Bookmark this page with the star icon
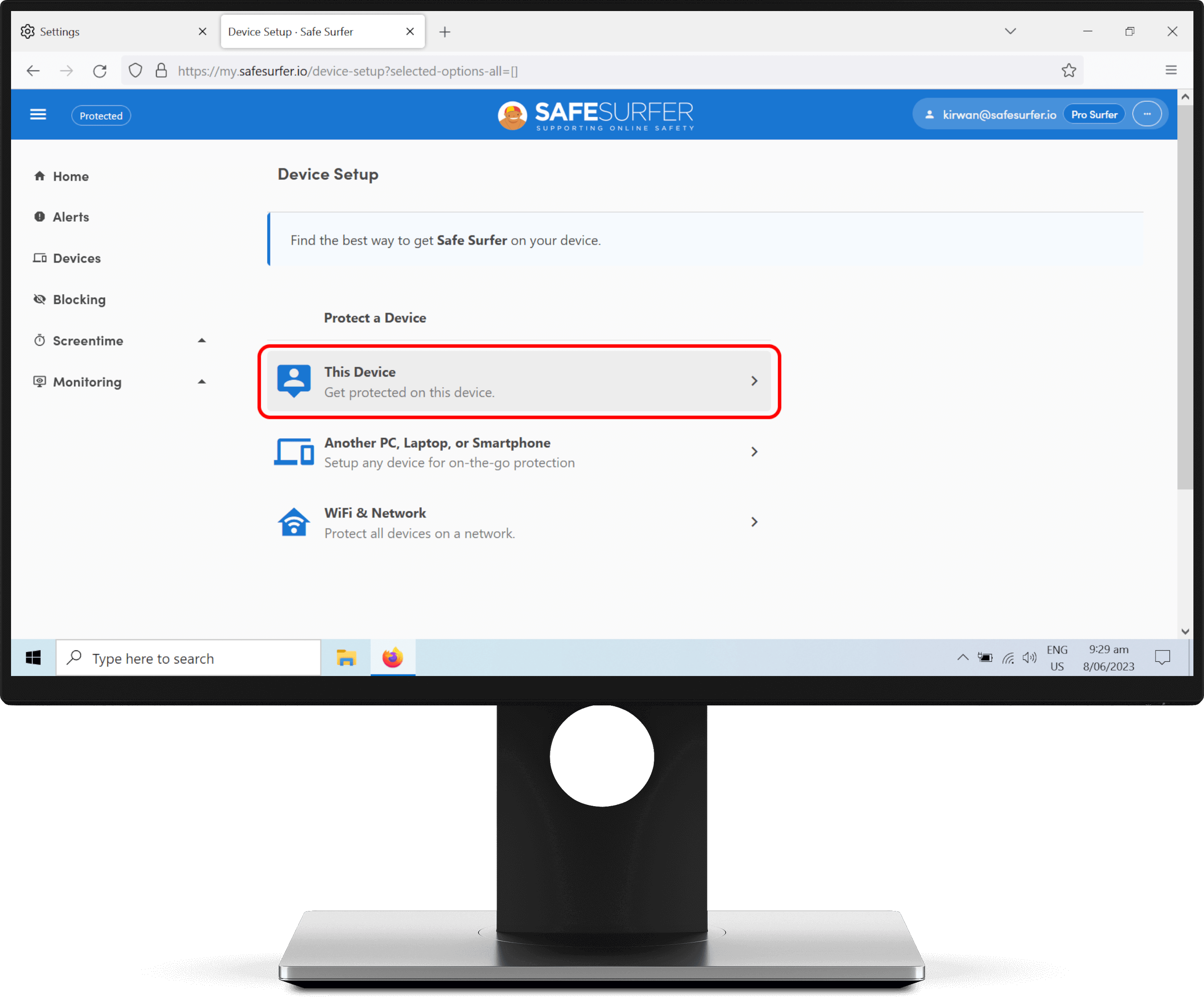The height and width of the screenshot is (997, 1204). (x=1068, y=71)
